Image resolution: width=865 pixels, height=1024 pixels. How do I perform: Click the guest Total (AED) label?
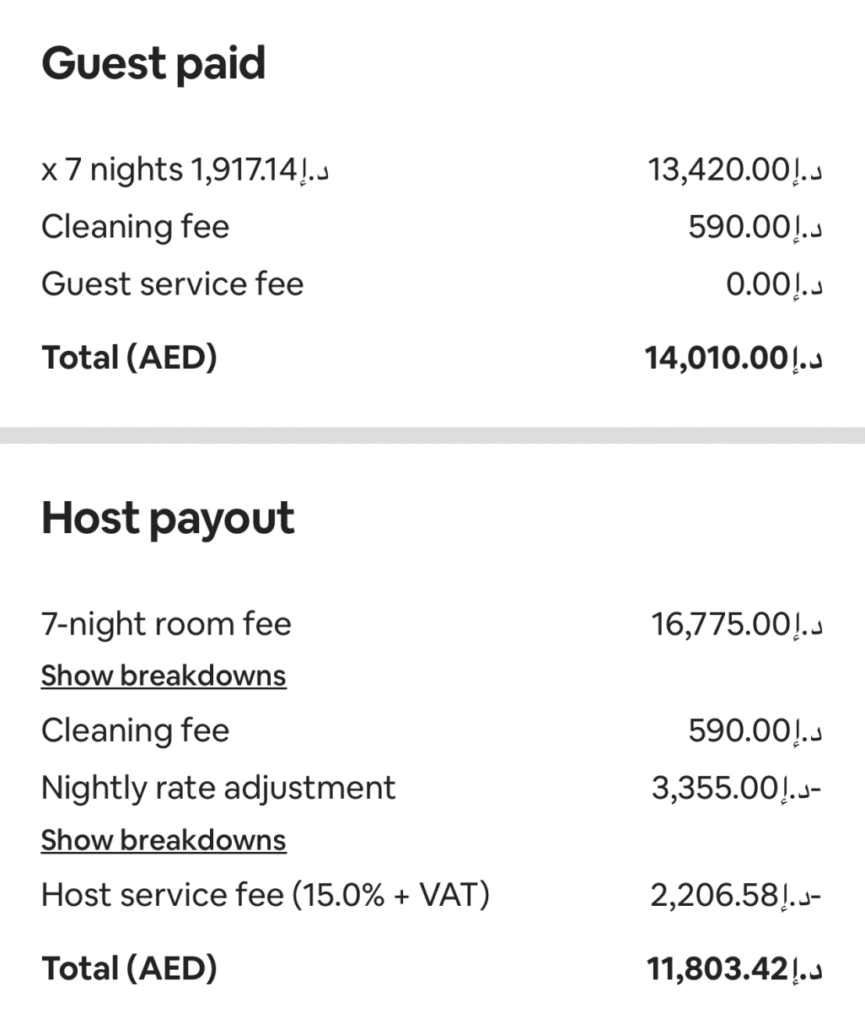point(129,357)
